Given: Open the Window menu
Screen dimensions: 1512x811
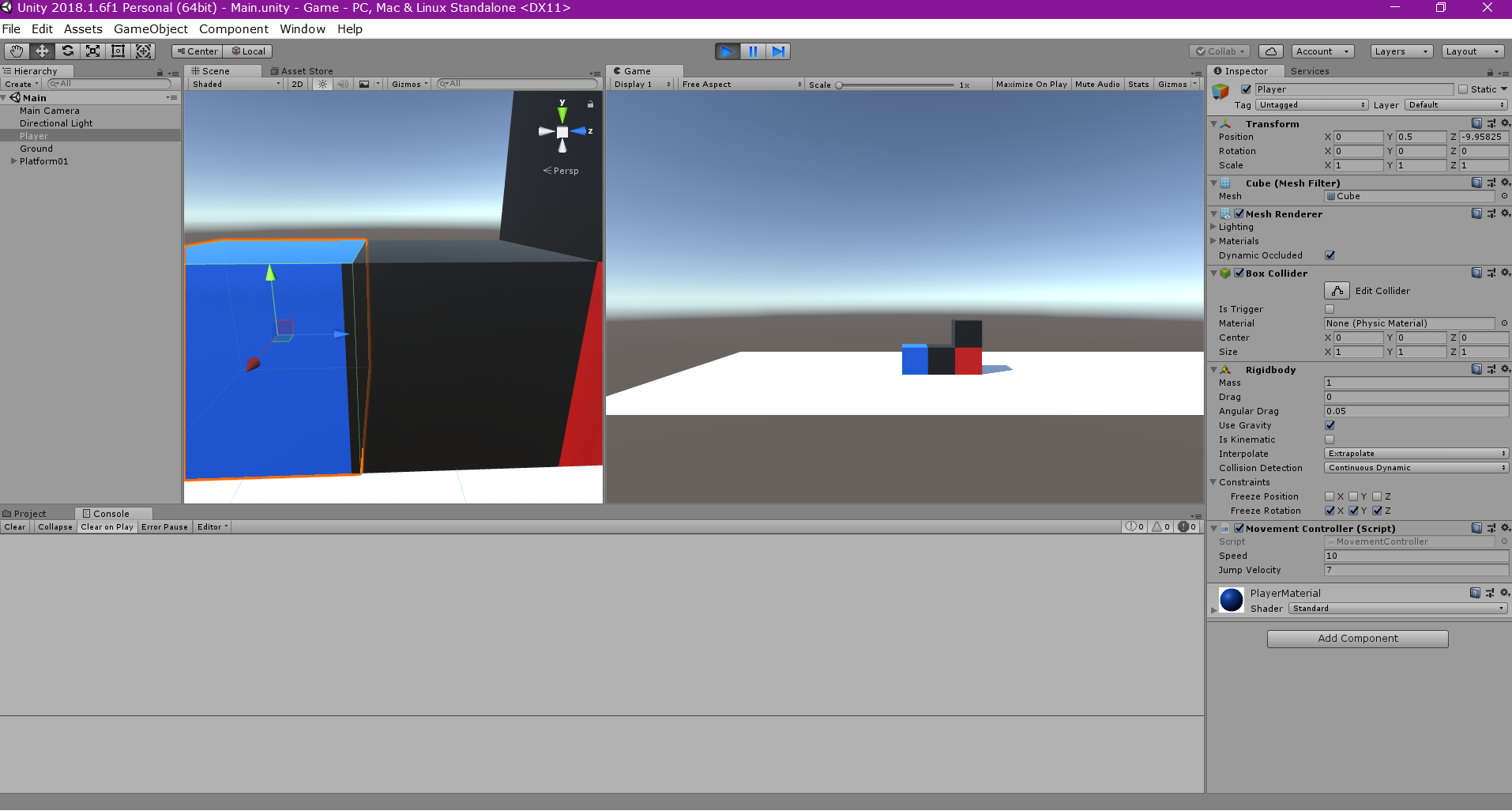Looking at the screenshot, I should coord(303,29).
